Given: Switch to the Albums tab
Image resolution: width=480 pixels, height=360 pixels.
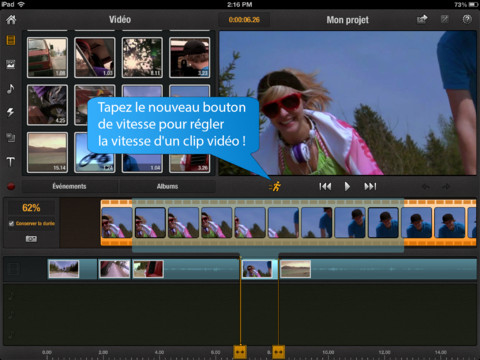Looking at the screenshot, I should (x=167, y=186).
